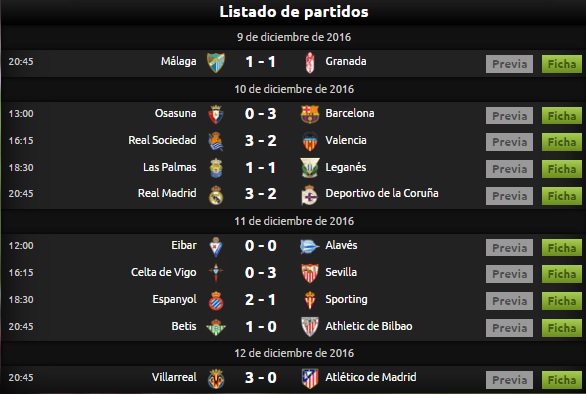Image resolution: width=586 pixels, height=394 pixels.
Task: Open Previa for Villarreal vs Atlético de Madrid
Action: [x=509, y=380]
